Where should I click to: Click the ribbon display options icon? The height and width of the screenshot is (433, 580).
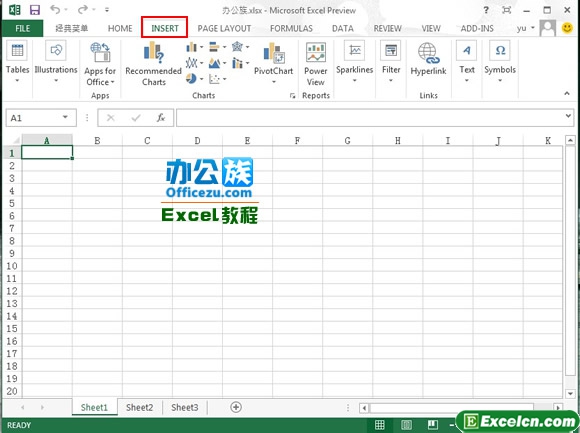tap(507, 10)
